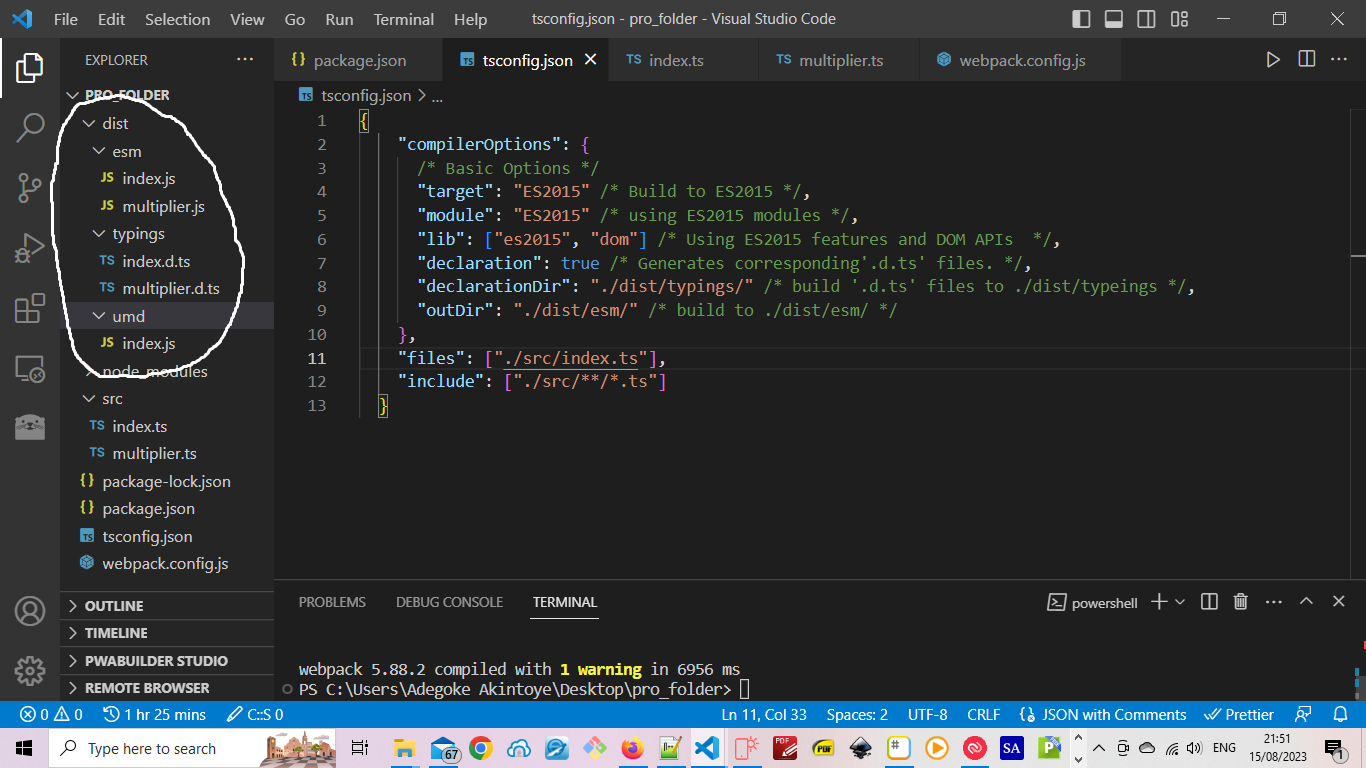Open the new terminal launch profile dropdown

coord(1180,602)
